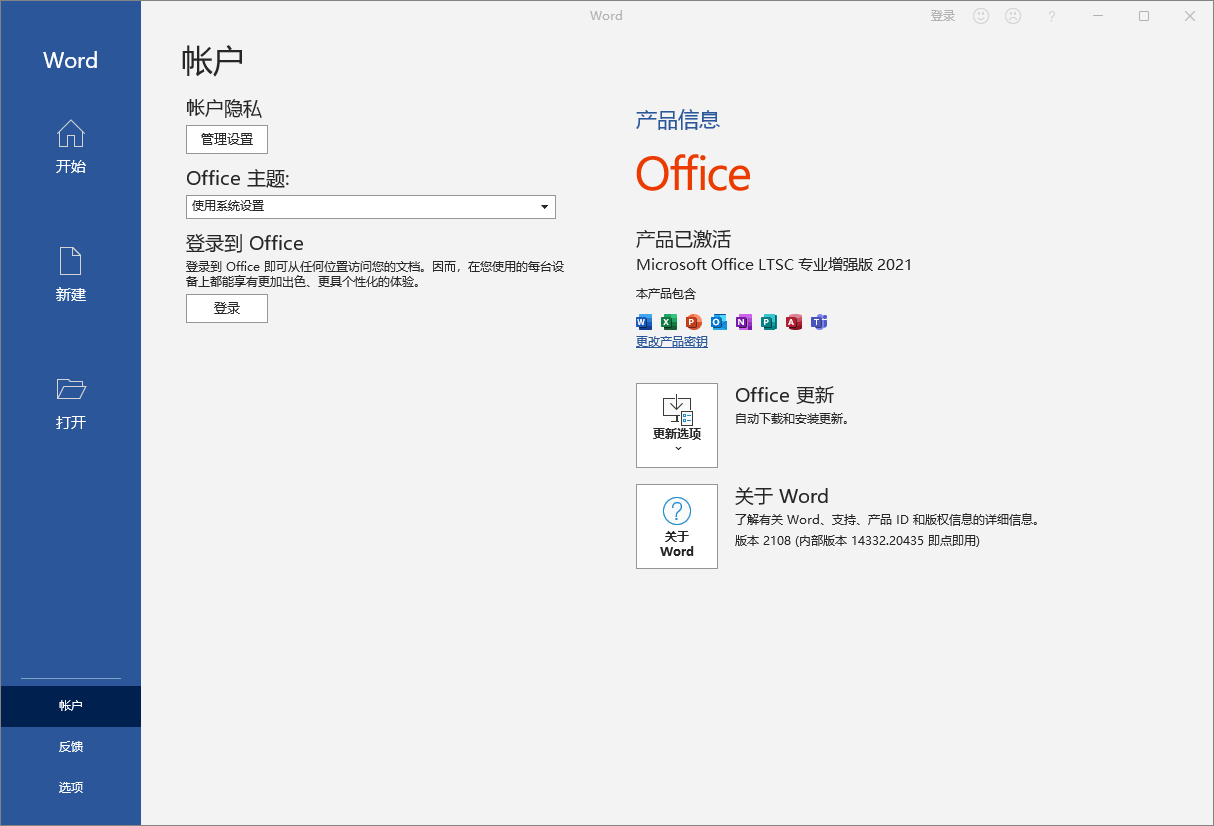The width and height of the screenshot is (1214, 826).
Task: Click the sign-in description paragraph under 登录到 Office
Action: [x=375, y=274]
